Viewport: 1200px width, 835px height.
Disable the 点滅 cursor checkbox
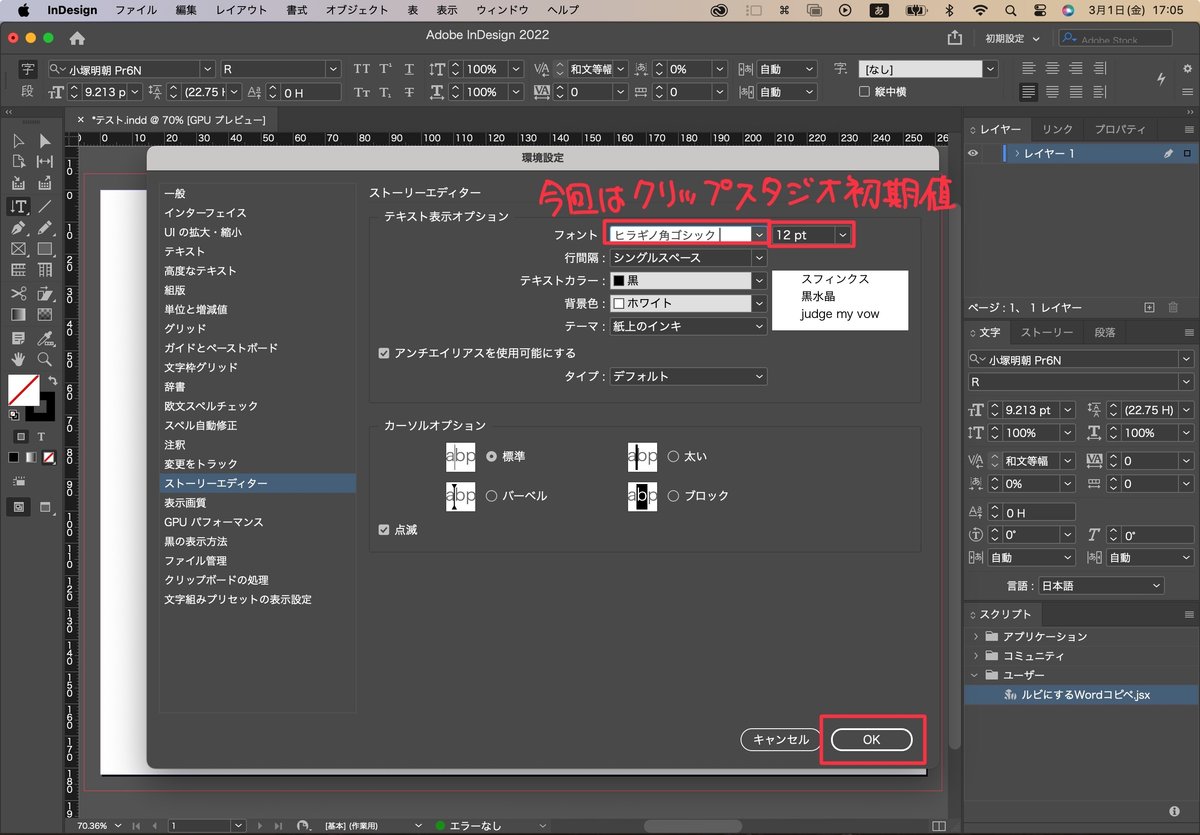pos(384,530)
